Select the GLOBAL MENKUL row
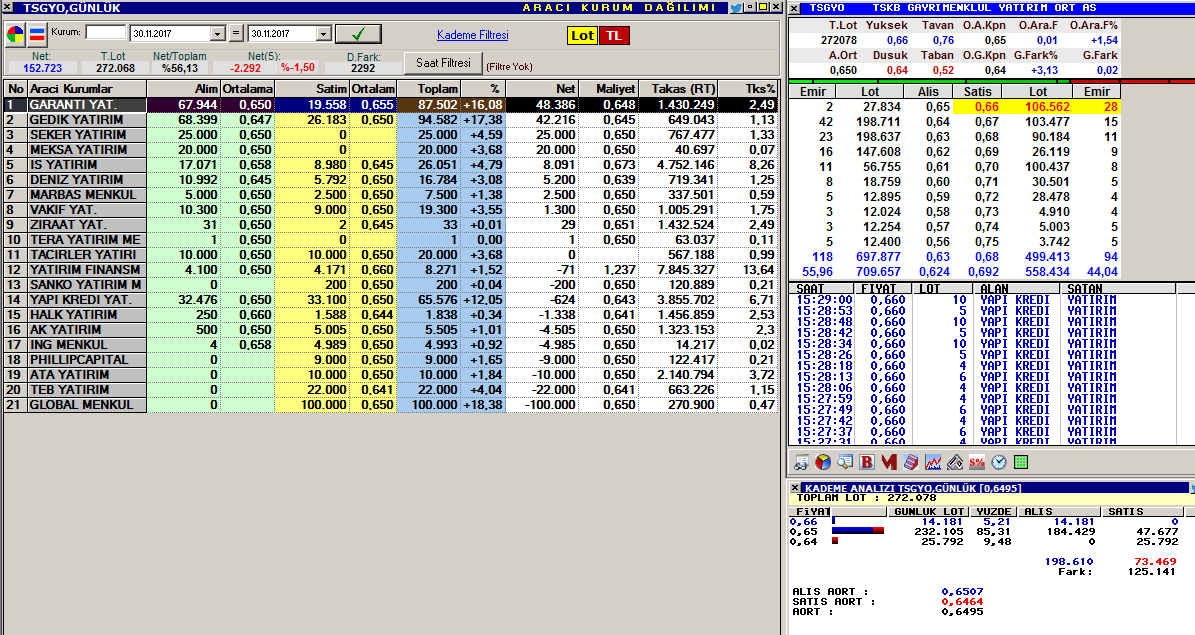The height and width of the screenshot is (635, 1195). 390,405
